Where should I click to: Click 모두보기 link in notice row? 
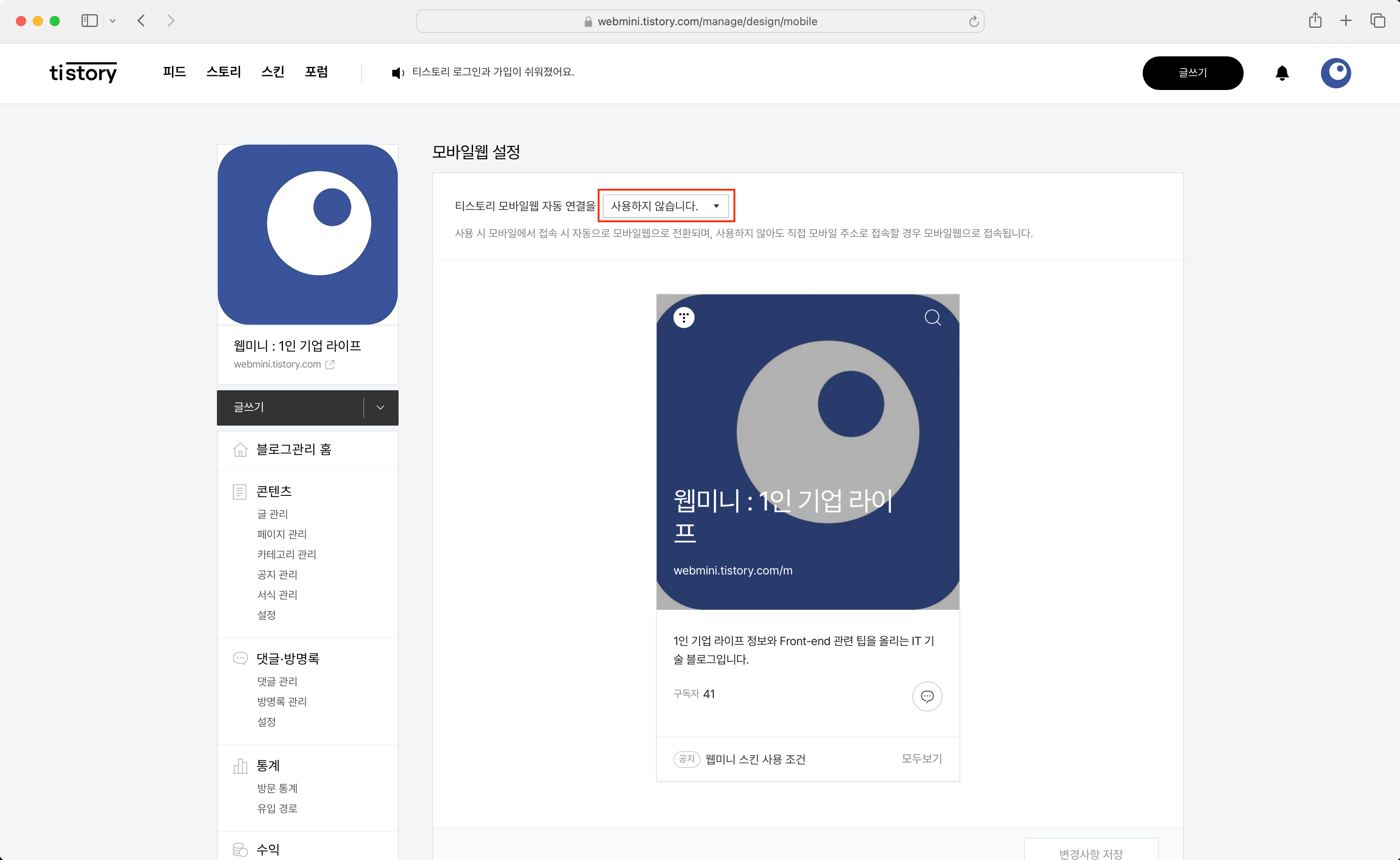(x=921, y=759)
